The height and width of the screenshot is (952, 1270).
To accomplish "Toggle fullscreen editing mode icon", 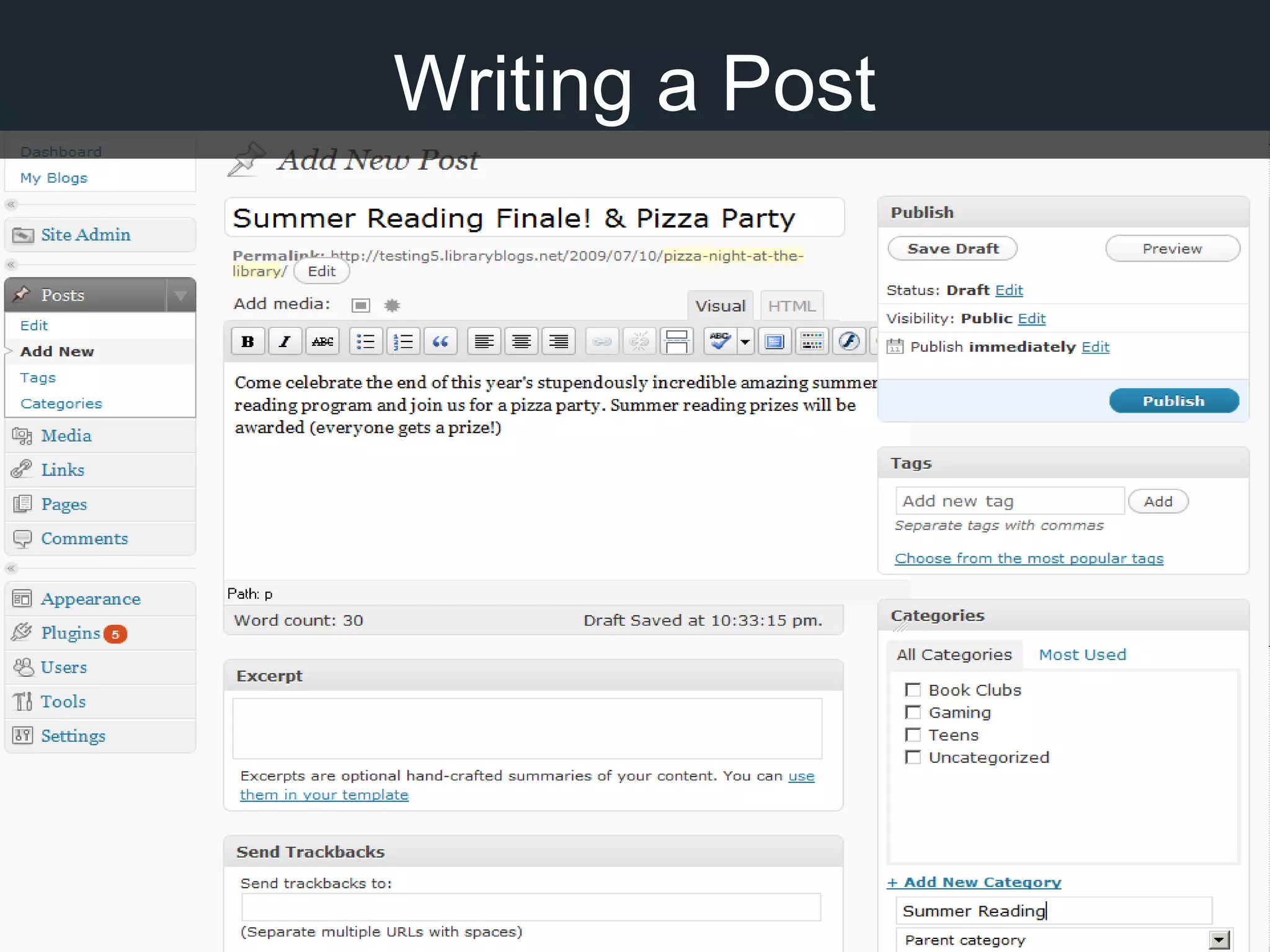I will [775, 342].
